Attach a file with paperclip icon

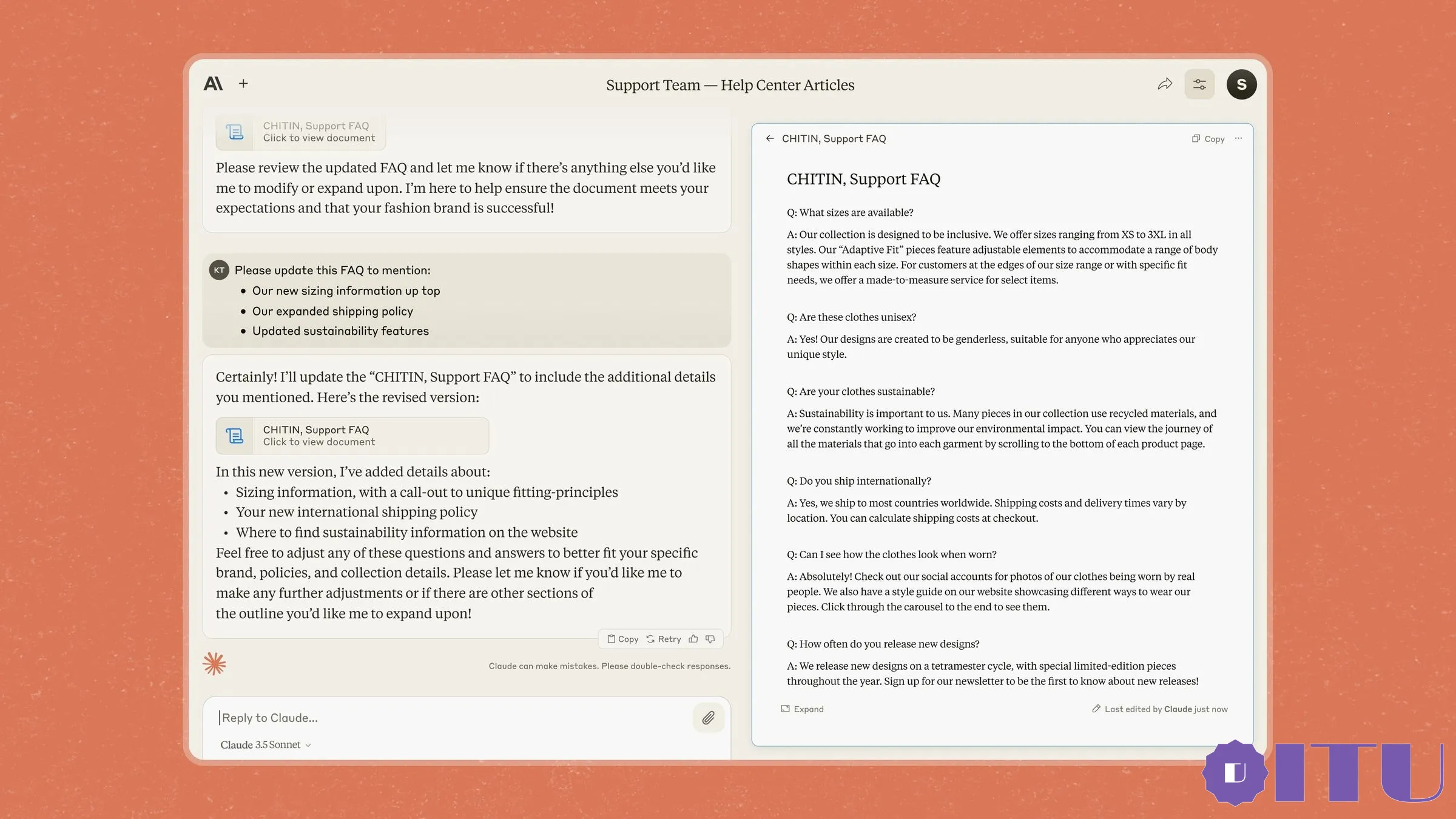[708, 718]
